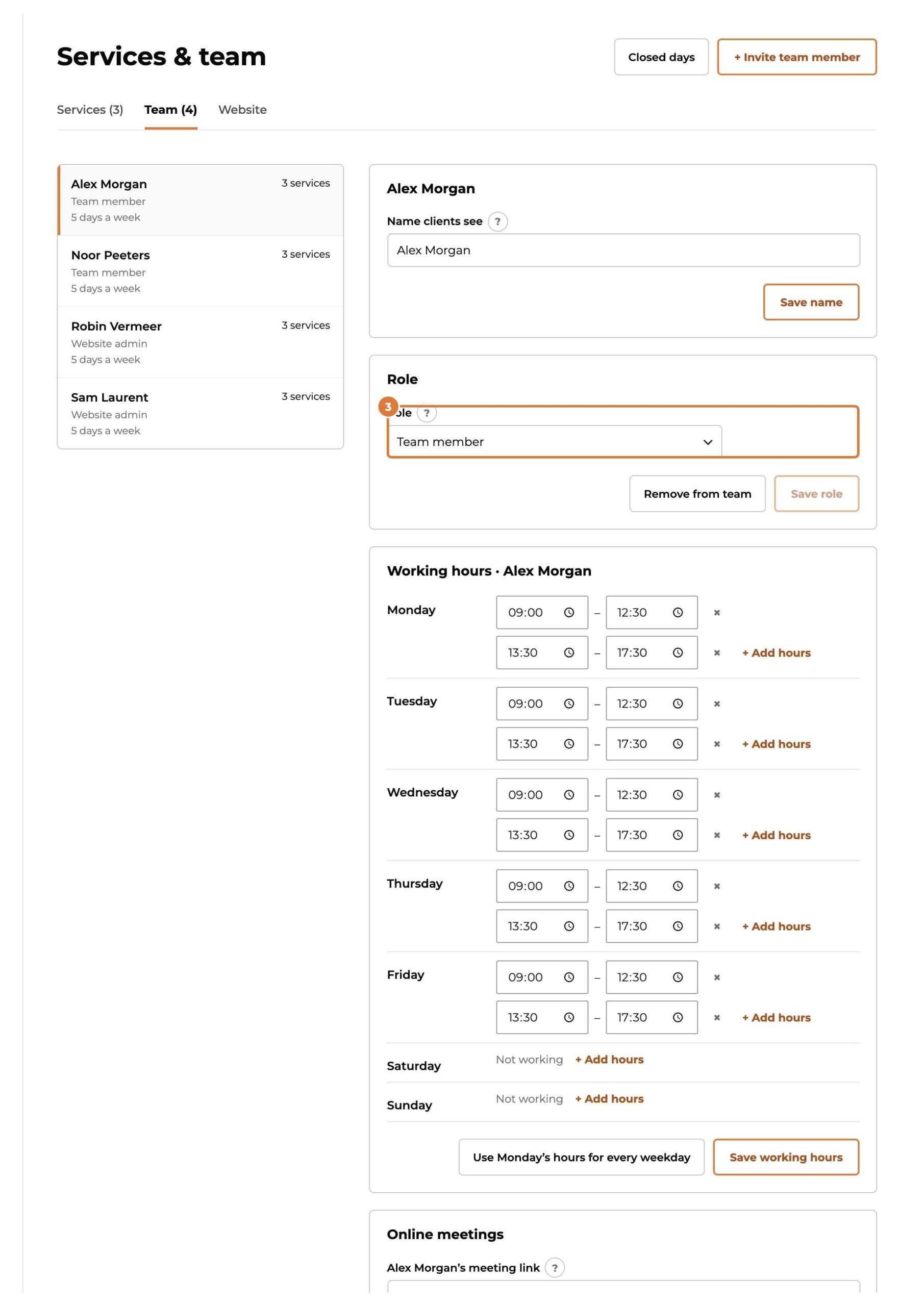This screenshot has height=1306, width=924.
Task: Click help icon beside meeting link label
Action: [555, 1268]
